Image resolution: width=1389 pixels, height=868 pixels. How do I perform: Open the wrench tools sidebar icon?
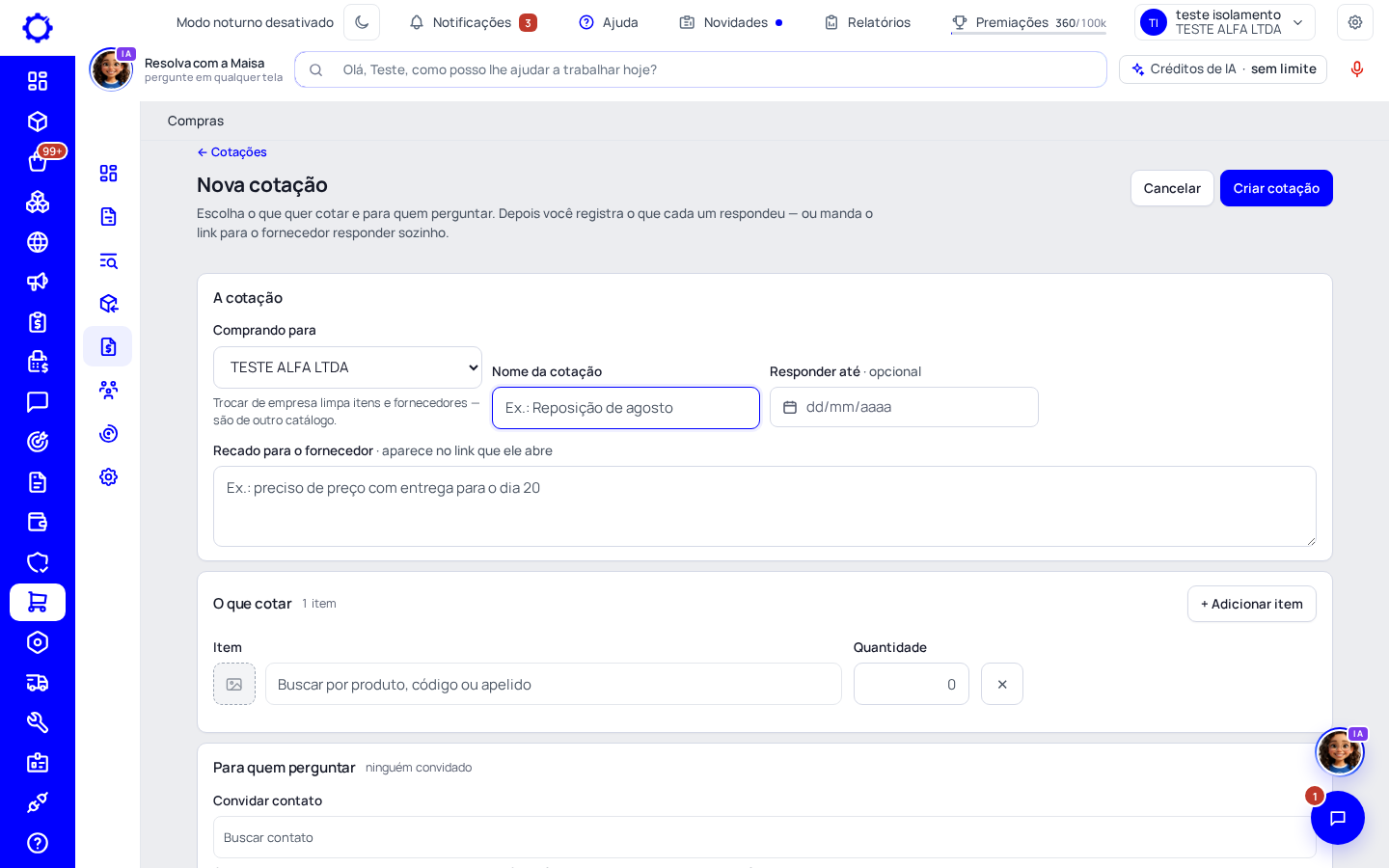click(x=38, y=722)
